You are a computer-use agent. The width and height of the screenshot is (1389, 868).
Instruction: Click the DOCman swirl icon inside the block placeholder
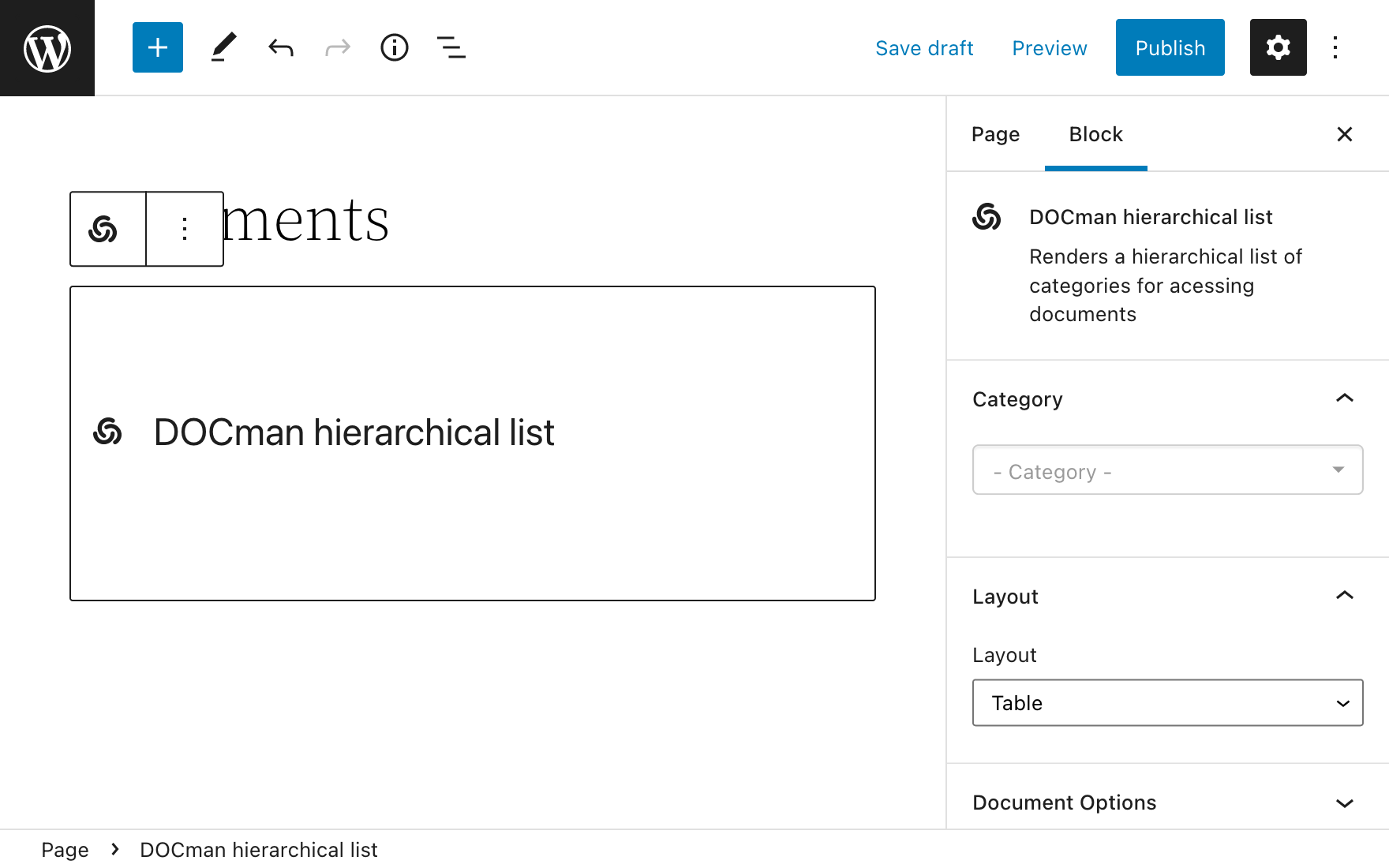[x=107, y=432]
